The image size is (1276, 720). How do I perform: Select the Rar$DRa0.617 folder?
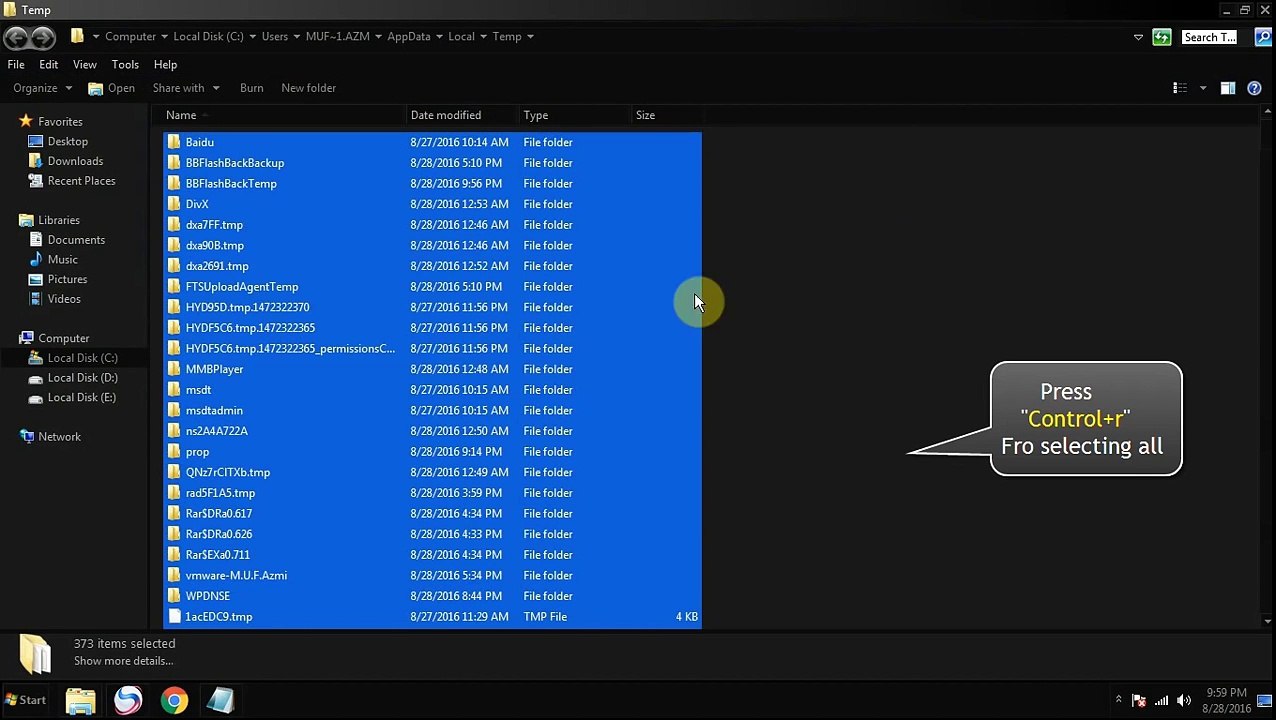pos(432,513)
